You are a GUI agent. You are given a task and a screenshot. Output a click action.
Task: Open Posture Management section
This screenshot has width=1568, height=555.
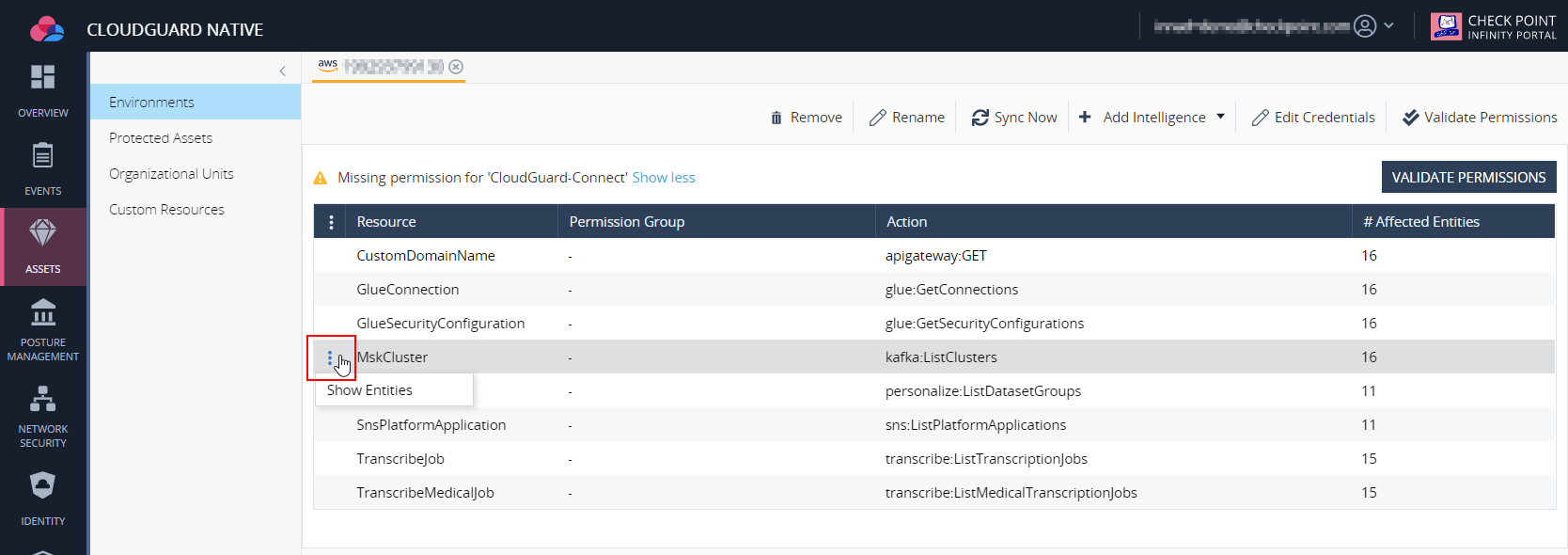pyautogui.click(x=43, y=329)
